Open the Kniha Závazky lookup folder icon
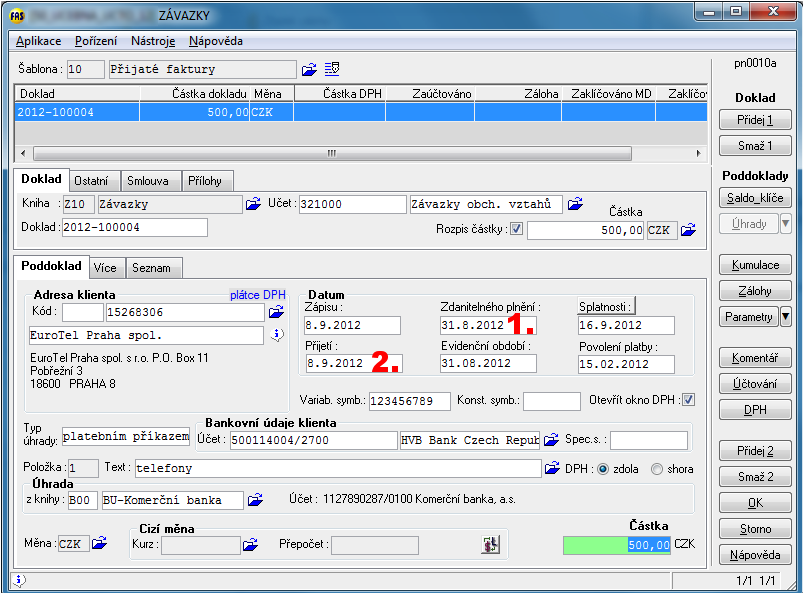The width and height of the screenshot is (803, 593). 253,204
